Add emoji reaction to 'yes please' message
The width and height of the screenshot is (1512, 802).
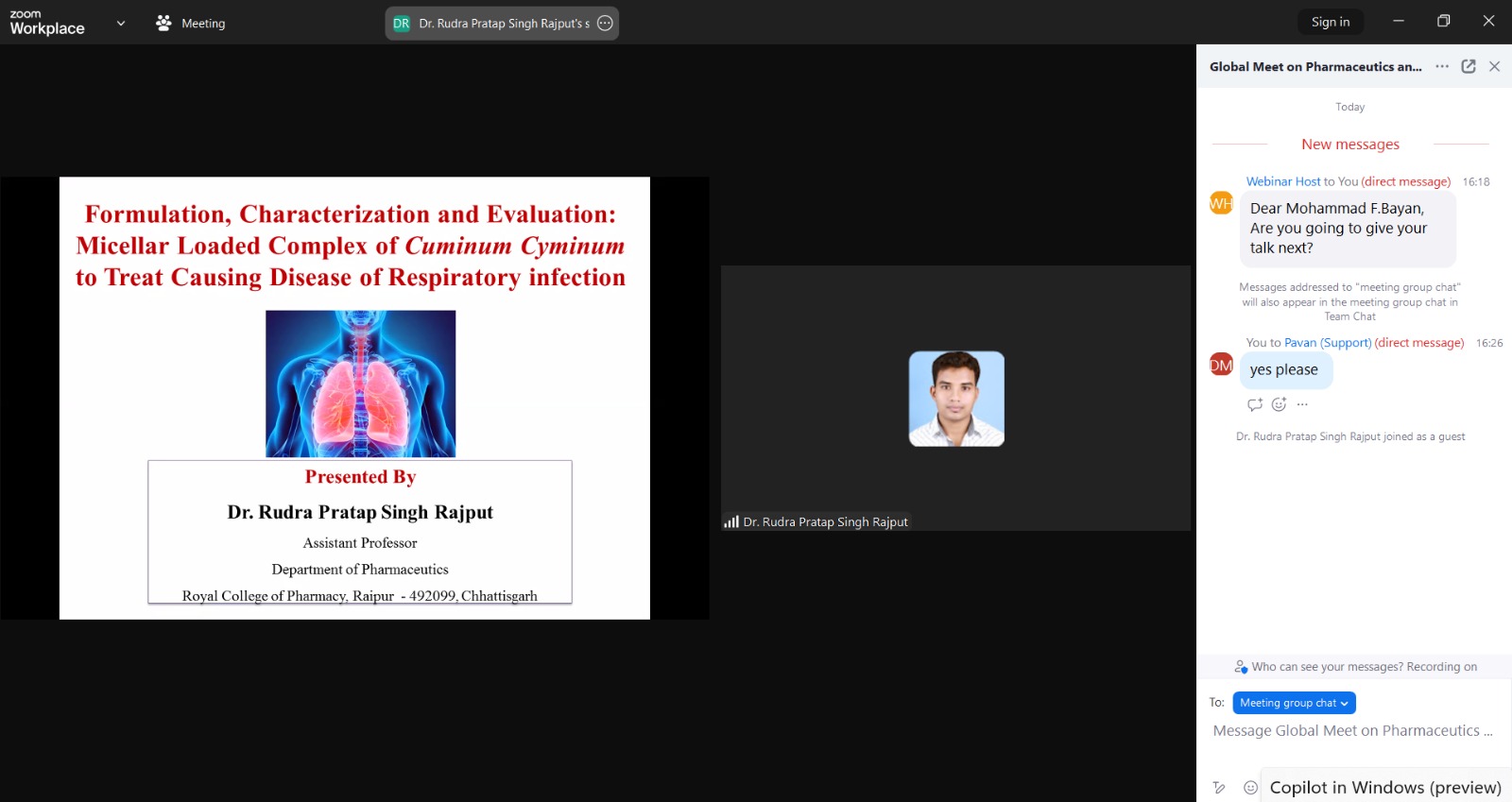[1279, 404]
